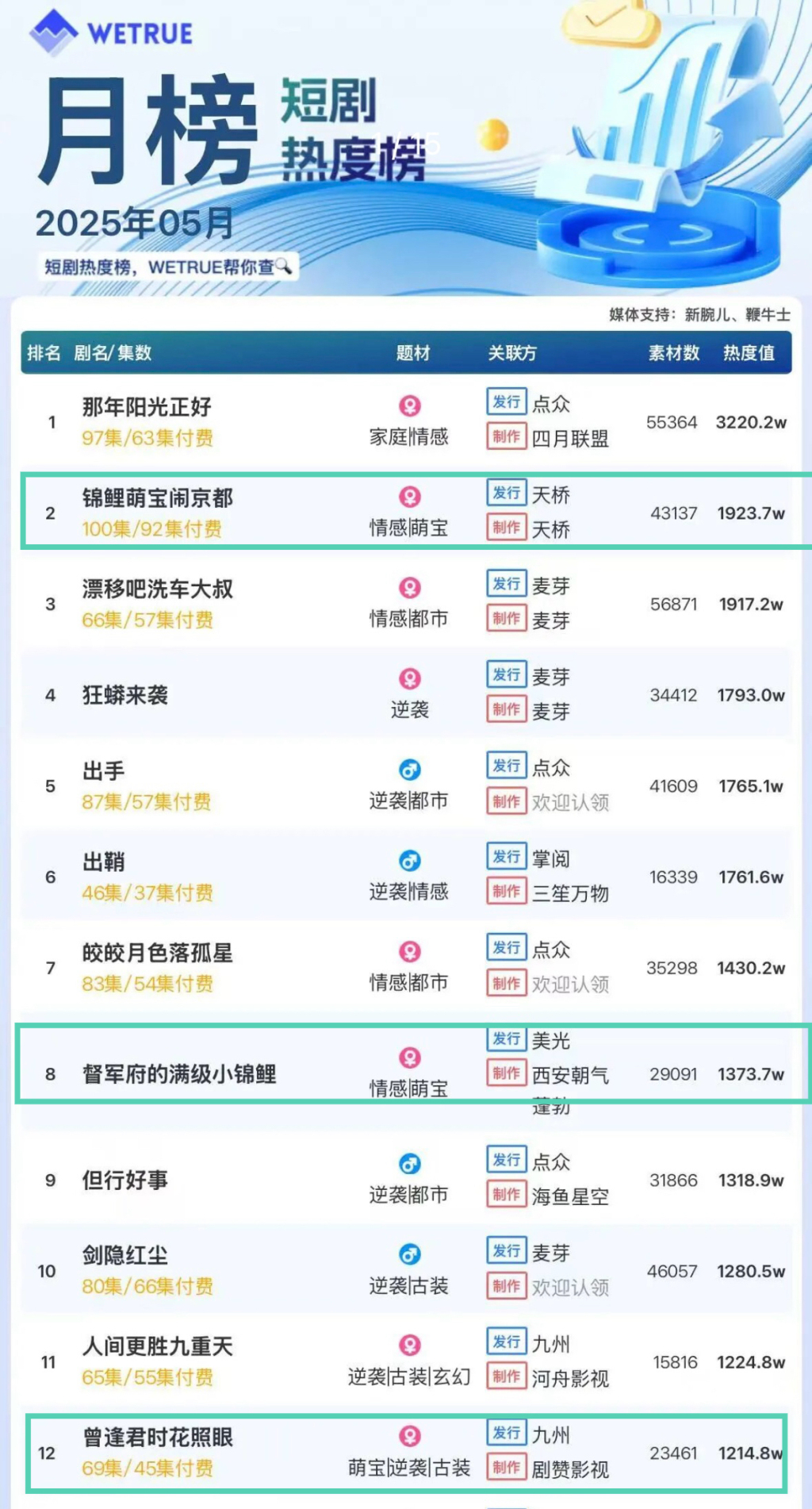Click the 制作 tag beside 四月联盟
This screenshot has height=1509, width=812.
coord(506,436)
